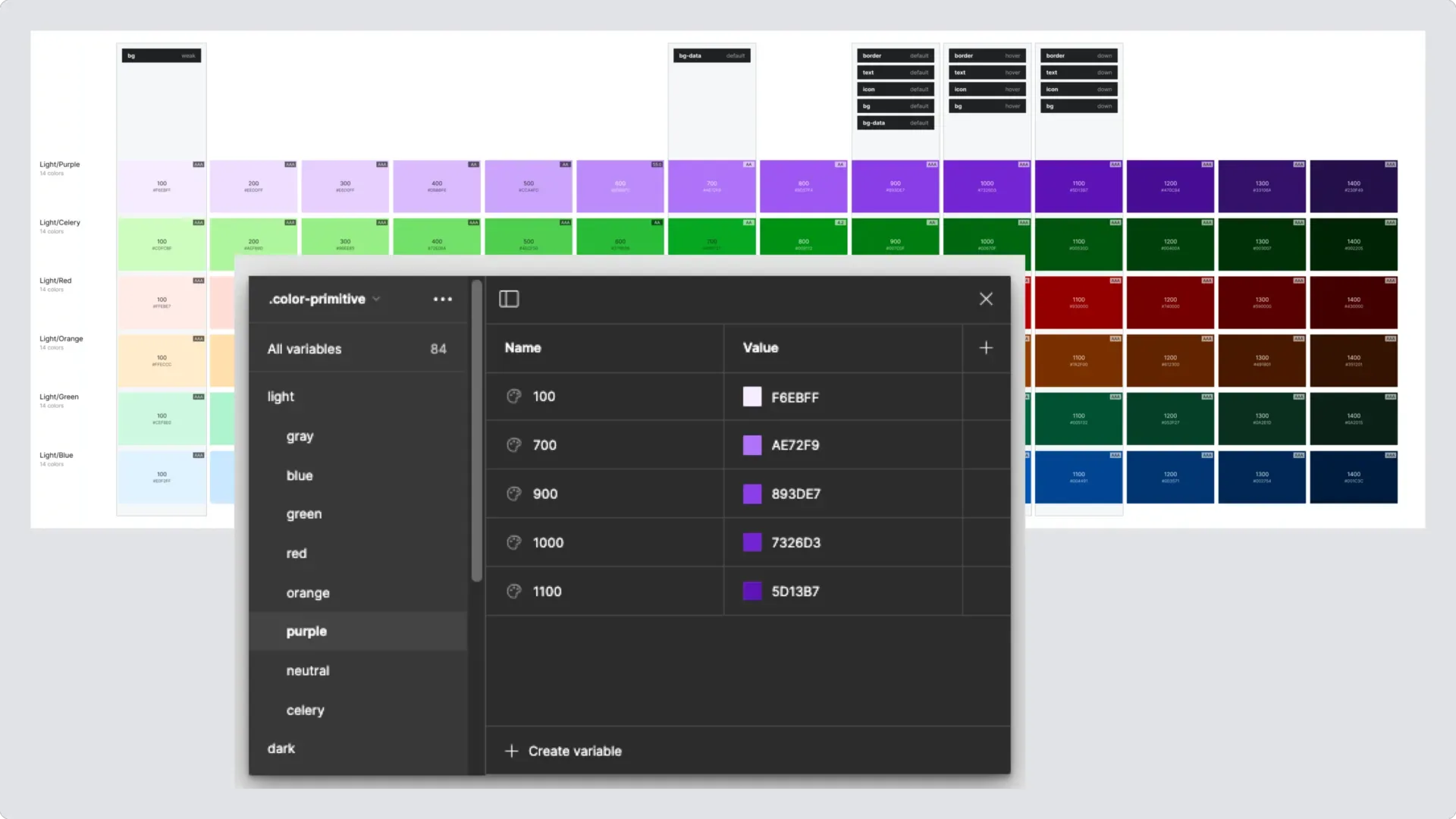Select Light/Red 1100 swatch on canvas
Image resolution: width=1456 pixels, height=819 pixels.
[1078, 303]
